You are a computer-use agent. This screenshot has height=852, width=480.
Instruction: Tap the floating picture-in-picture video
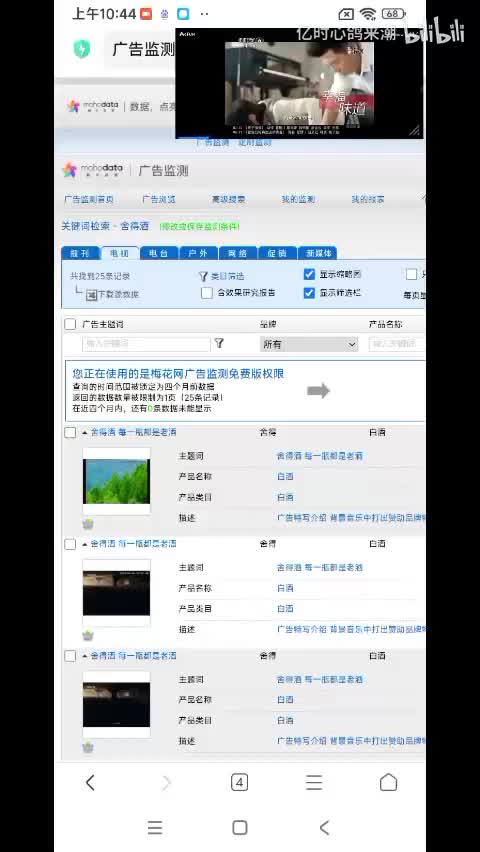(300, 84)
